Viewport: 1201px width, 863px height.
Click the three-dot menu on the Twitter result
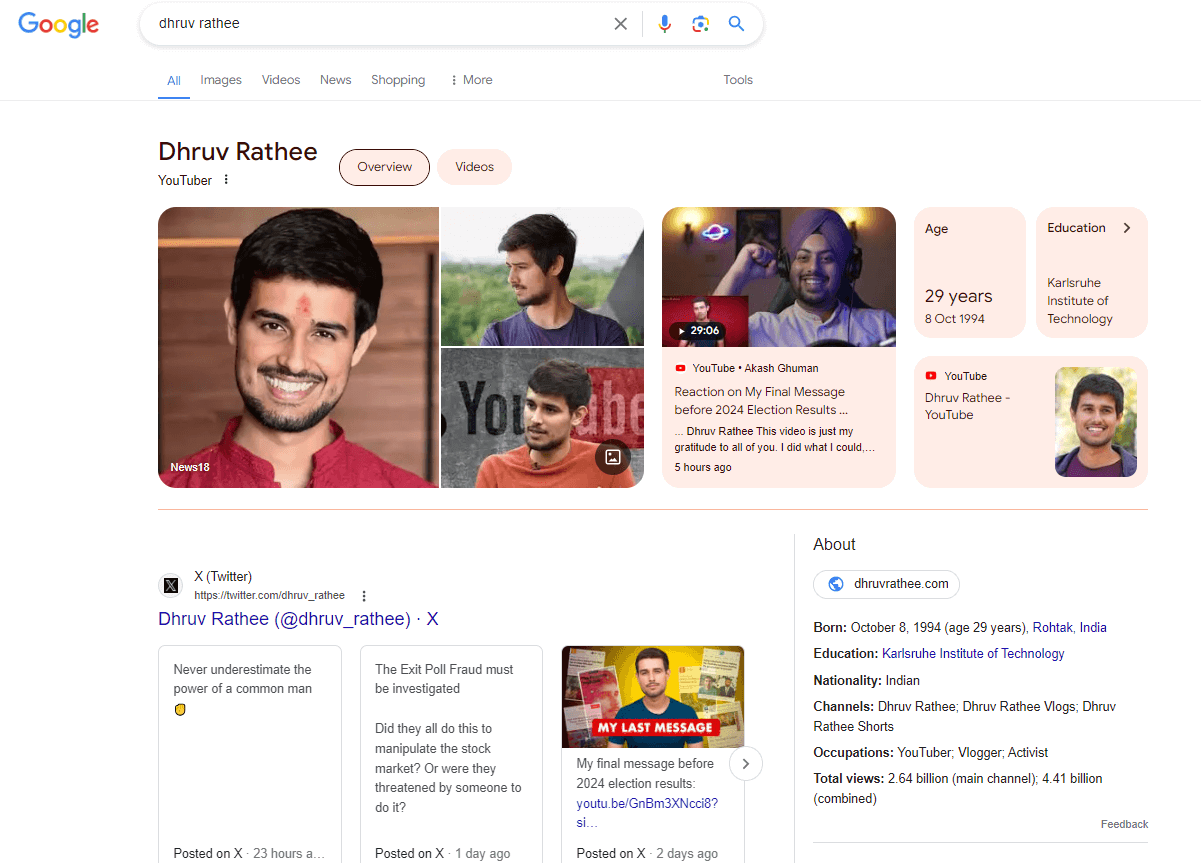pos(364,595)
